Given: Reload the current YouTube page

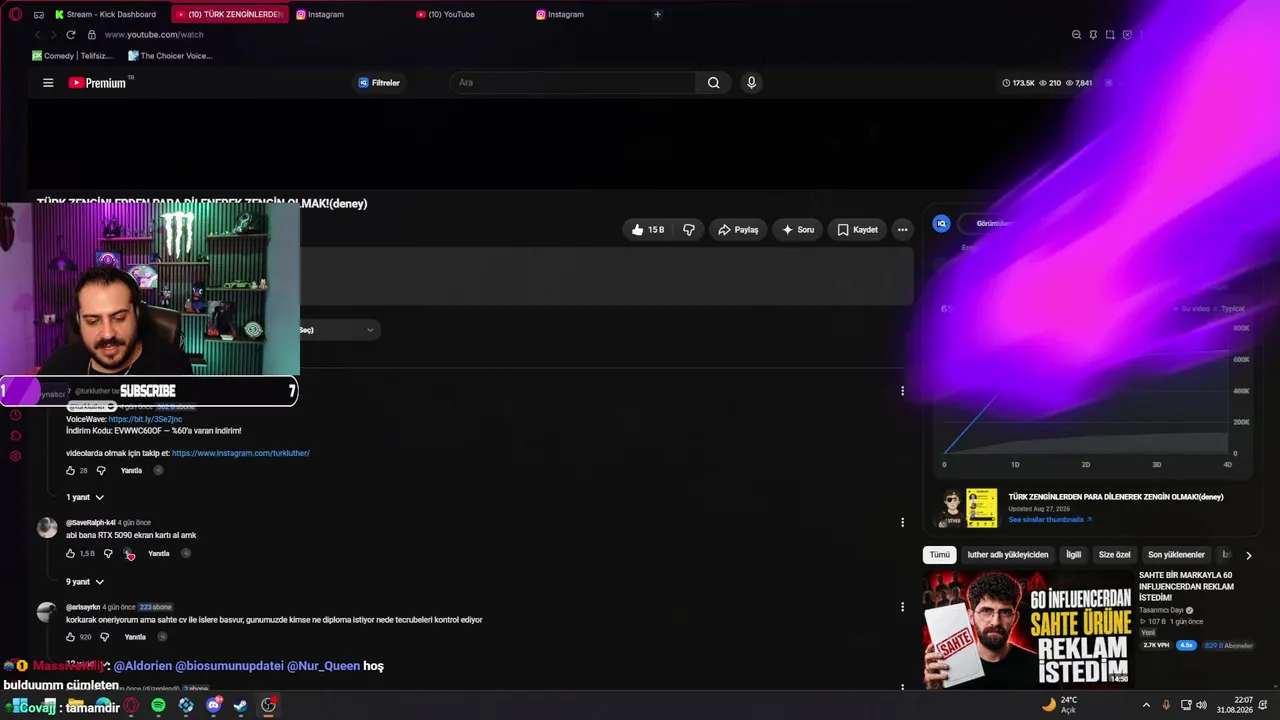Looking at the screenshot, I should 71,34.
